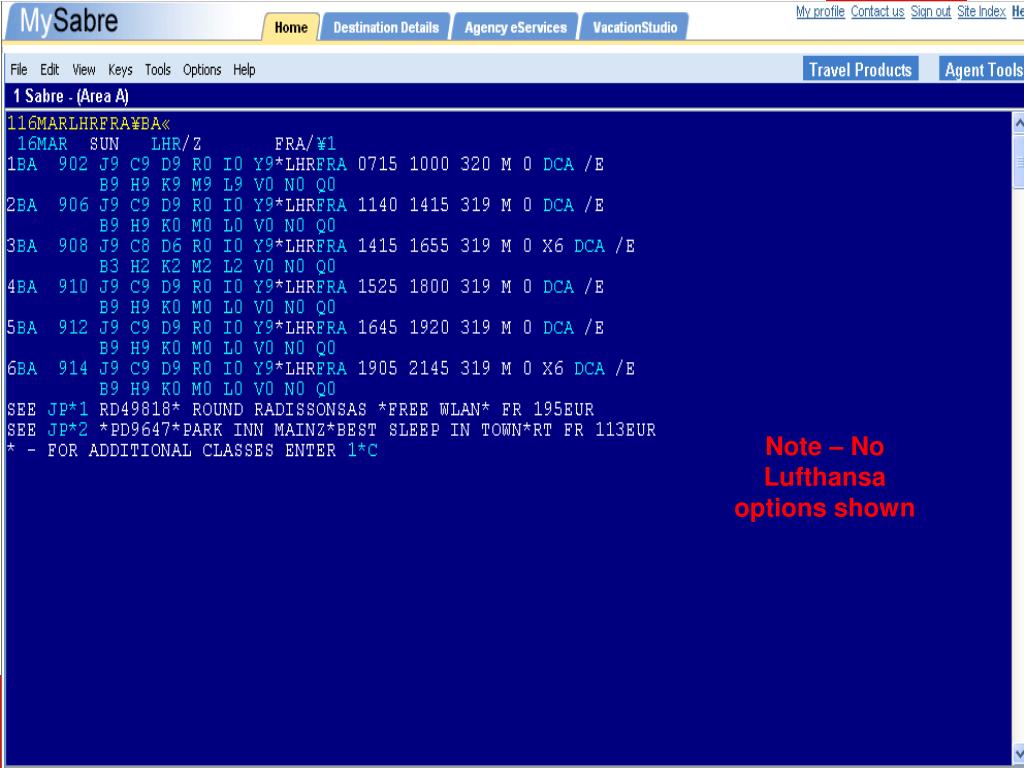Screen dimensions: 1024x768
Task: Click the Sign out link
Action: (931, 11)
